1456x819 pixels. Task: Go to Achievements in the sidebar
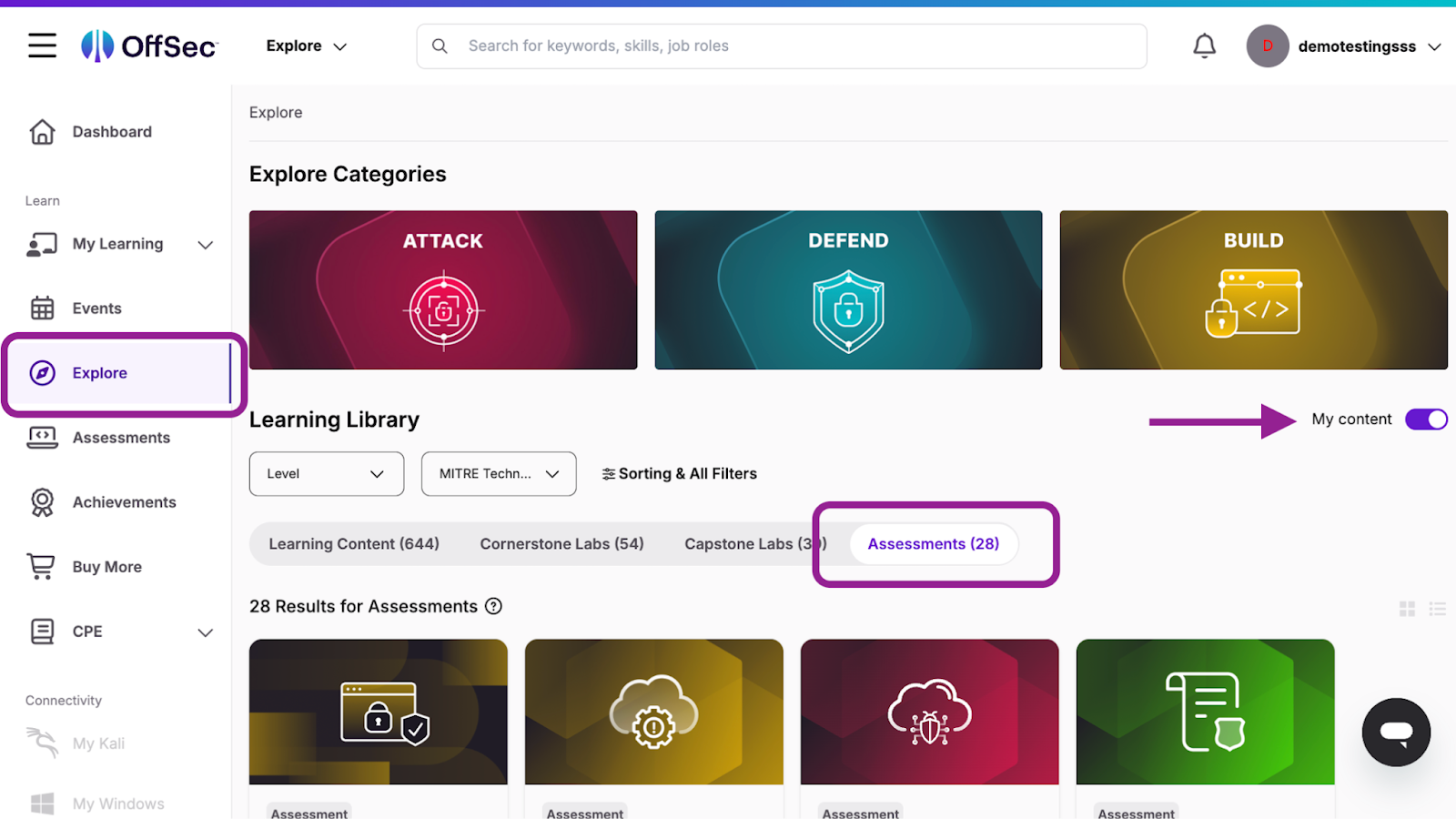124,502
